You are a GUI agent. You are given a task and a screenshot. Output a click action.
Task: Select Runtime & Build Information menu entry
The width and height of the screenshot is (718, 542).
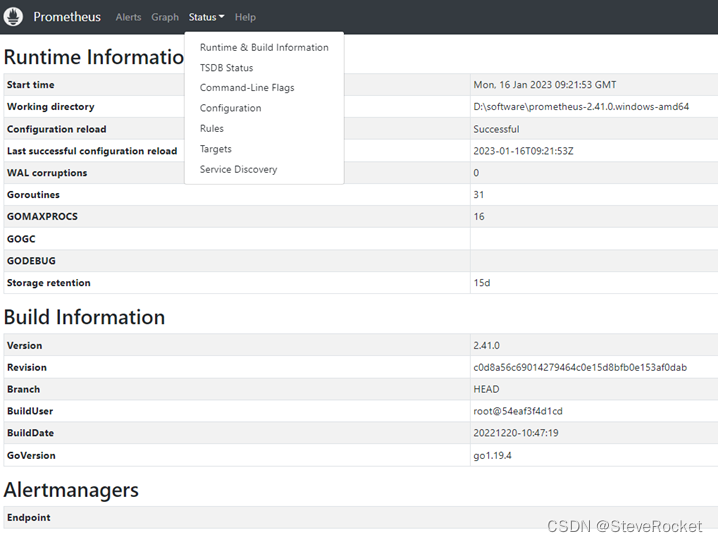(264, 47)
